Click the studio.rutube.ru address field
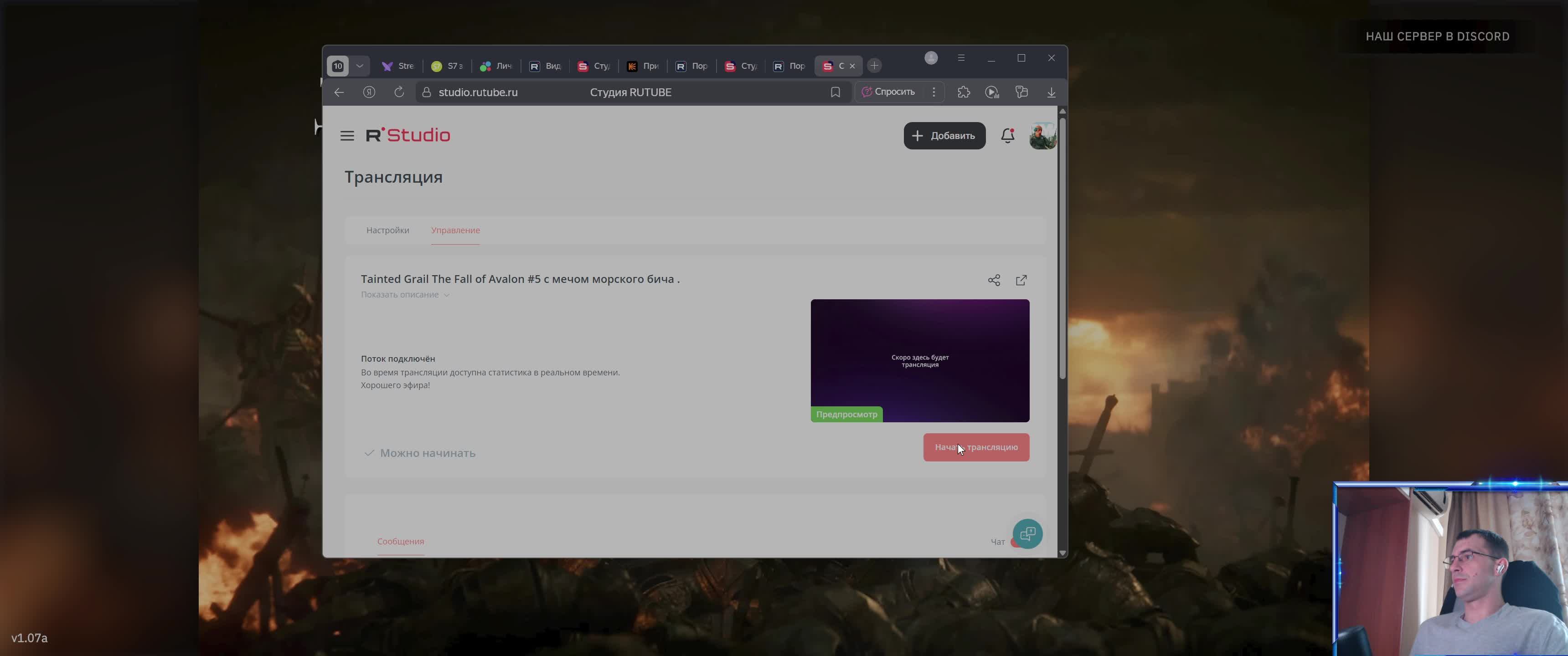The image size is (1568, 656). pyautogui.click(x=479, y=92)
